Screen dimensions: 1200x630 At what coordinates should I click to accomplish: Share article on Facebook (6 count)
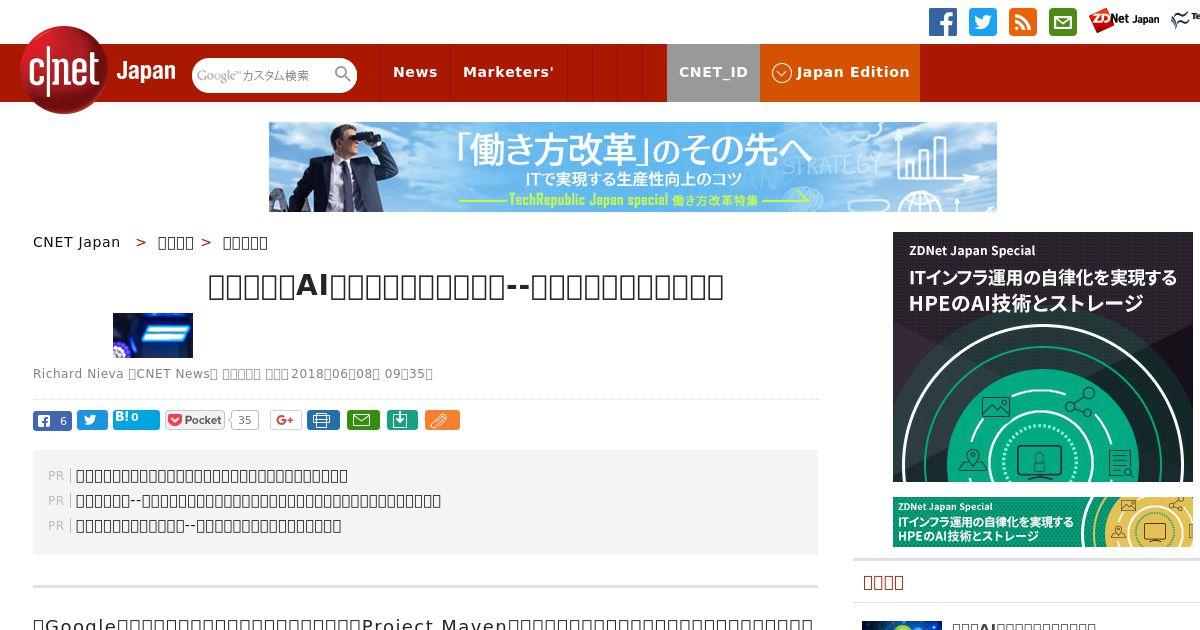click(x=52, y=421)
